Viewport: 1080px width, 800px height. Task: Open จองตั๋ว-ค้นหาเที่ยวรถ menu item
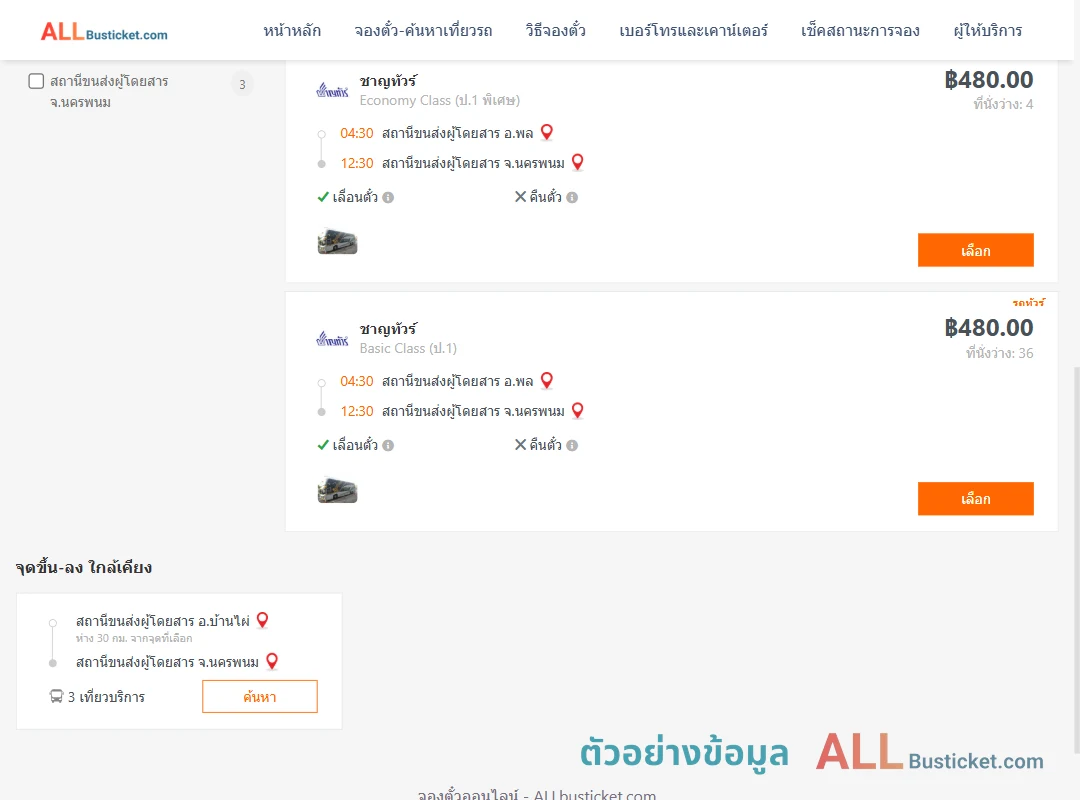pos(423,31)
